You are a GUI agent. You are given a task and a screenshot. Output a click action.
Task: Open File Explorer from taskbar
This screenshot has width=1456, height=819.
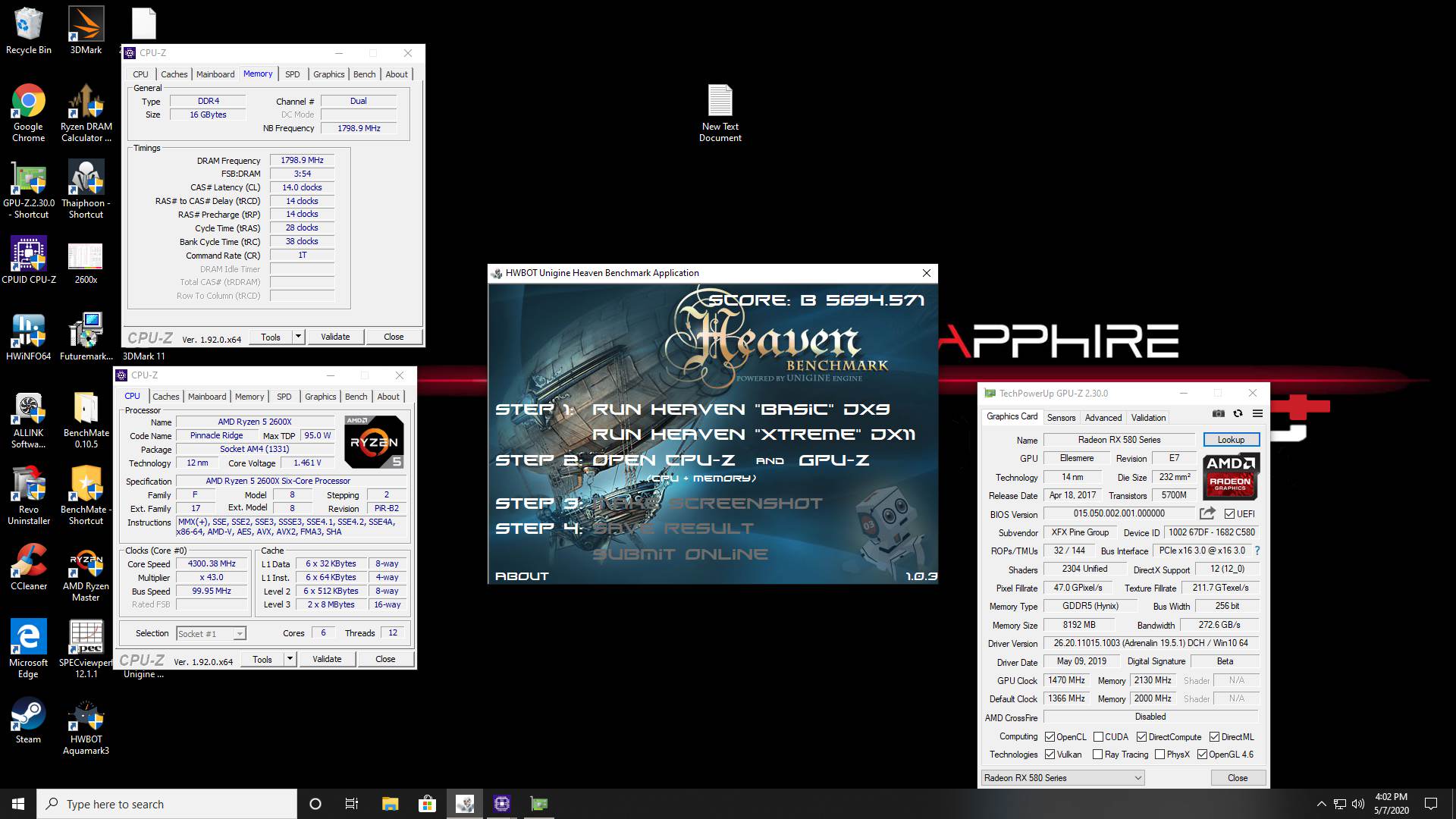pos(390,804)
